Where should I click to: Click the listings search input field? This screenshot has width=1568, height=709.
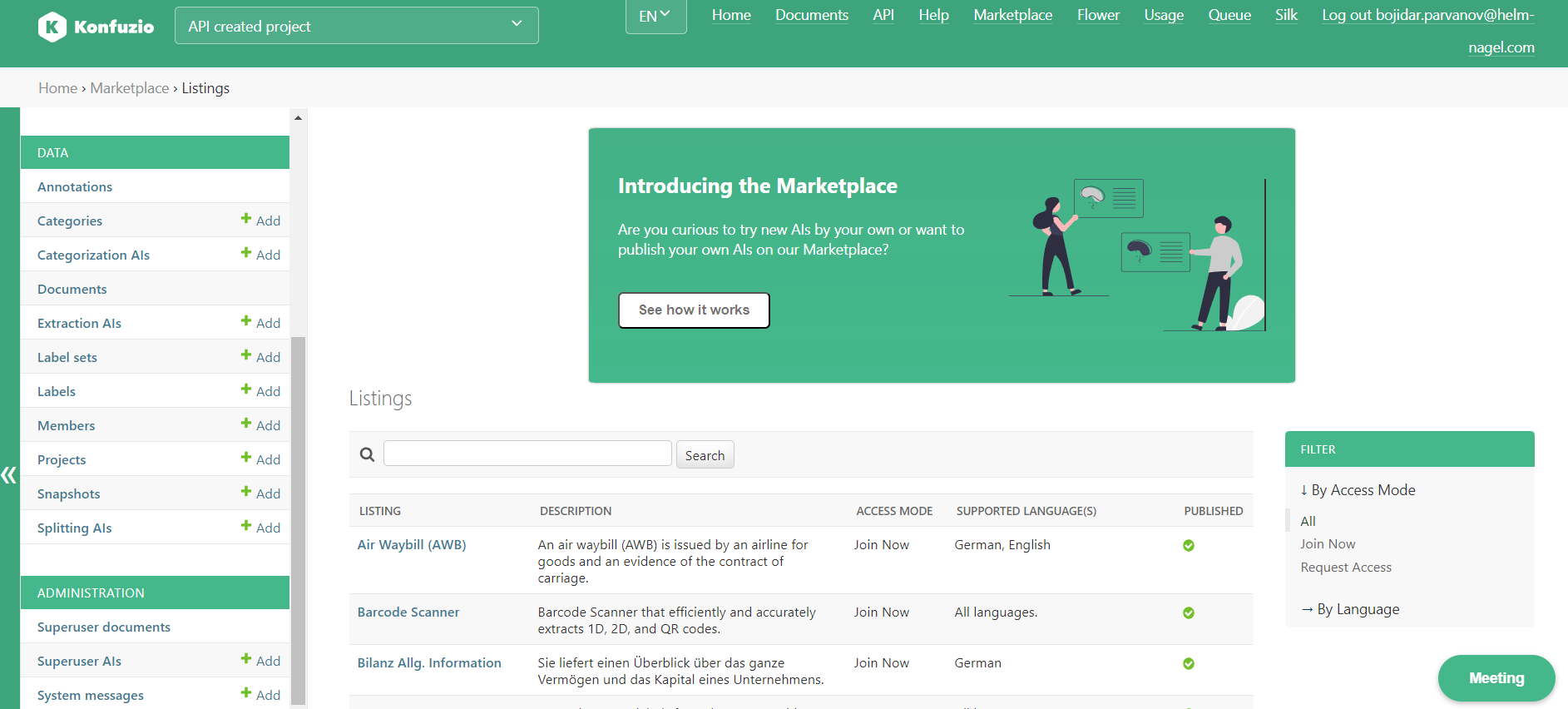527,454
